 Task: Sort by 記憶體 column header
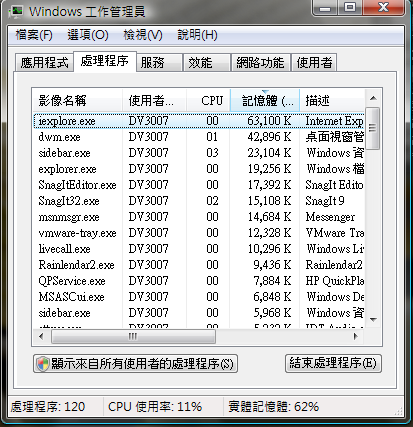265,100
